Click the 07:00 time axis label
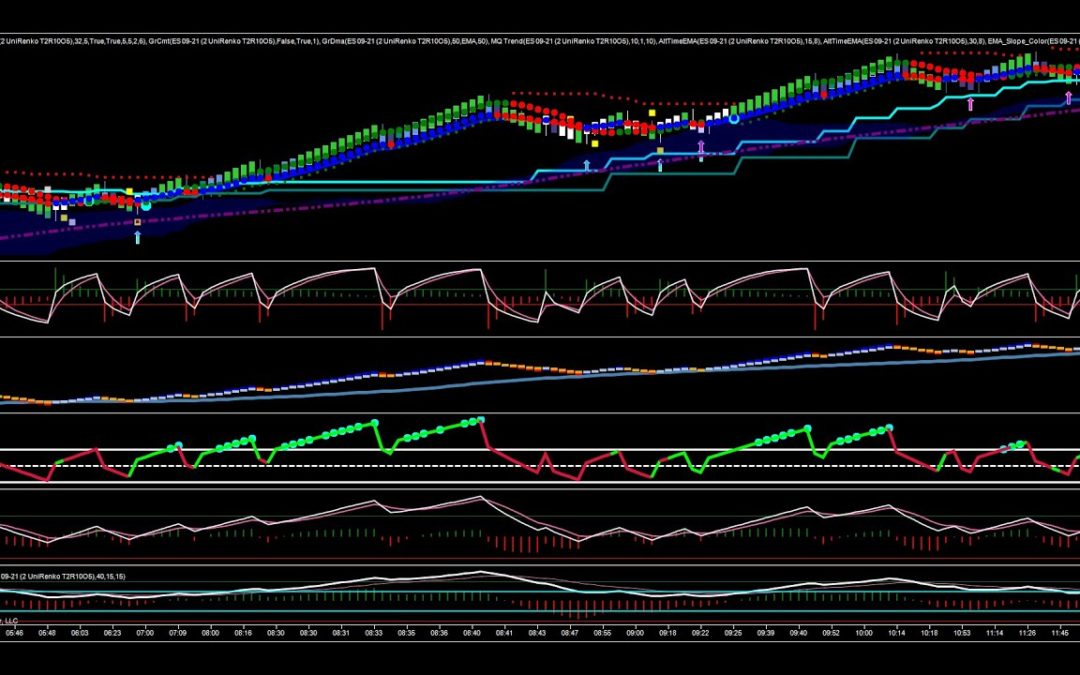This screenshot has width=1080, height=675. pos(145,632)
